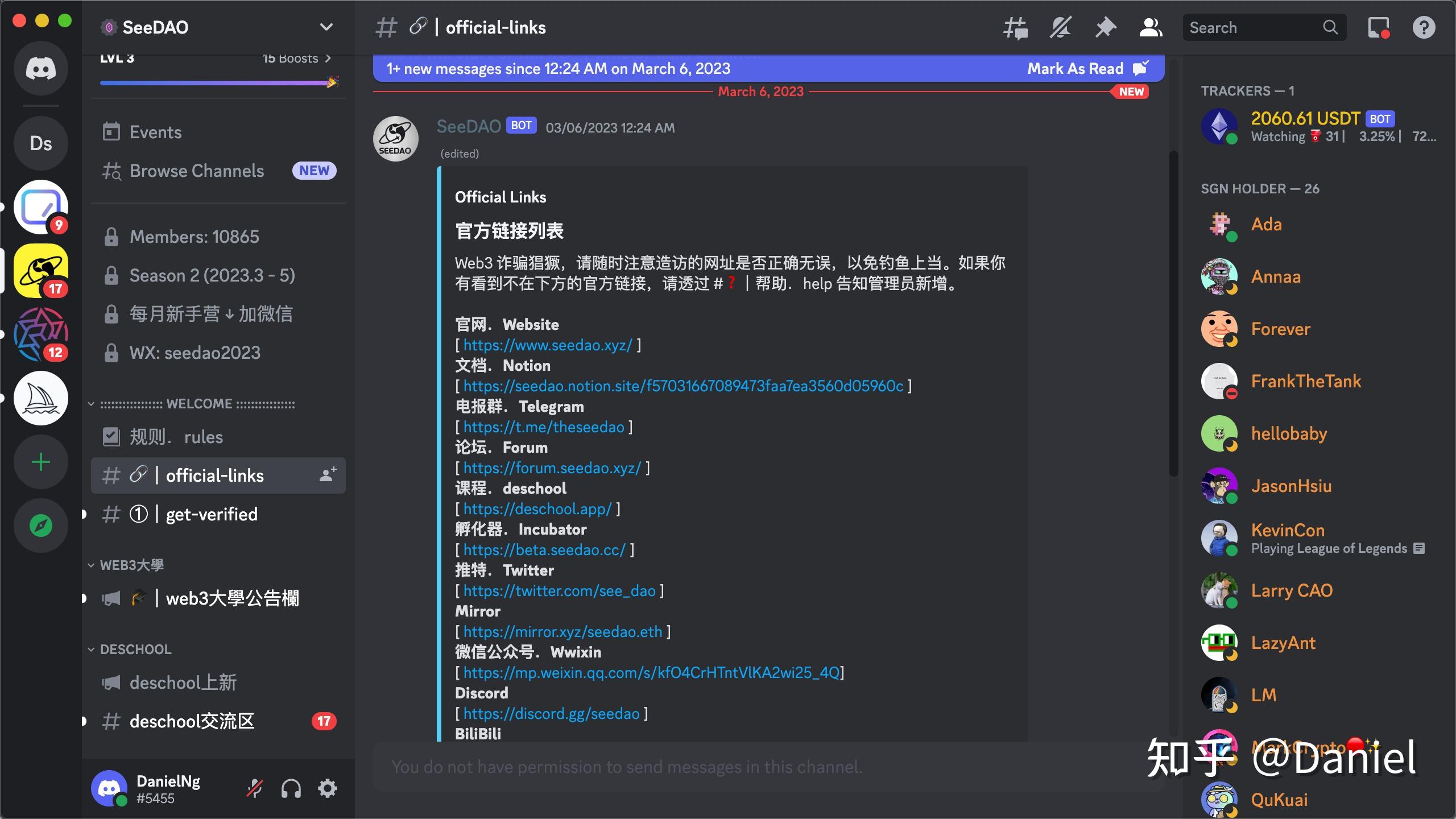Click the green Add a Server button

click(x=41, y=462)
